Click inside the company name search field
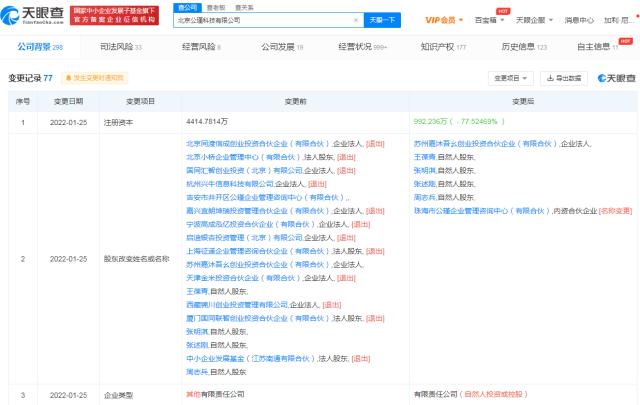 (x=260, y=19)
